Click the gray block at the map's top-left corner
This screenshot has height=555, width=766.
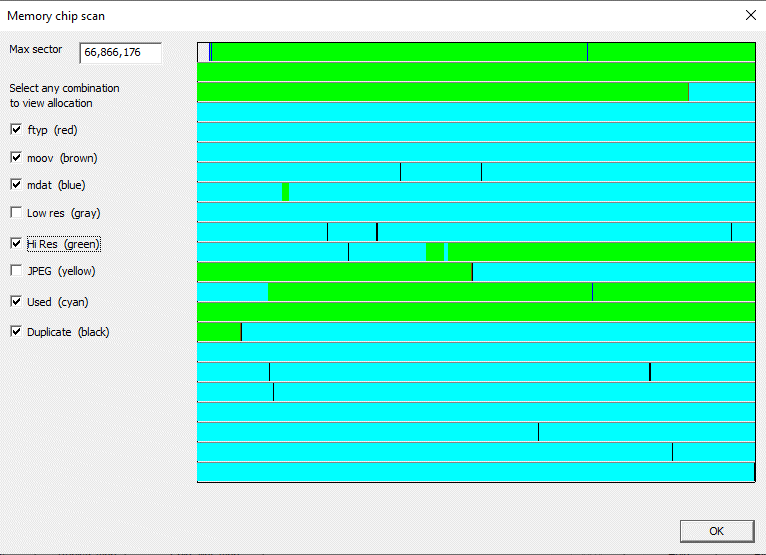[203, 52]
